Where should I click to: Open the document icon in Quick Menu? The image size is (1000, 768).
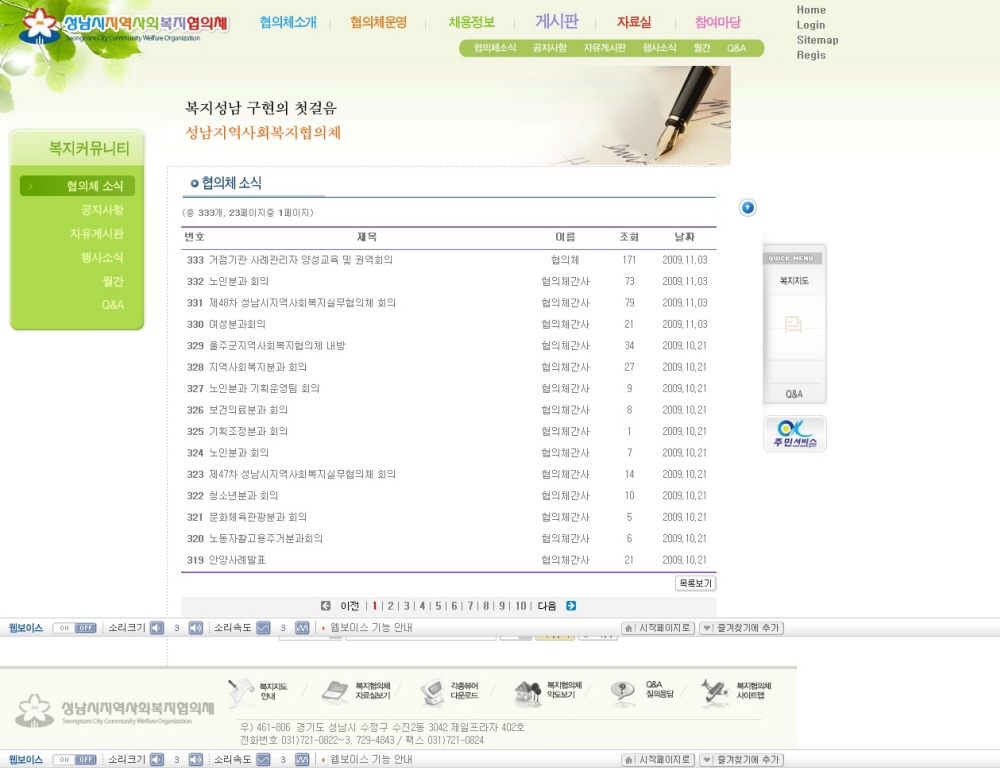click(794, 324)
